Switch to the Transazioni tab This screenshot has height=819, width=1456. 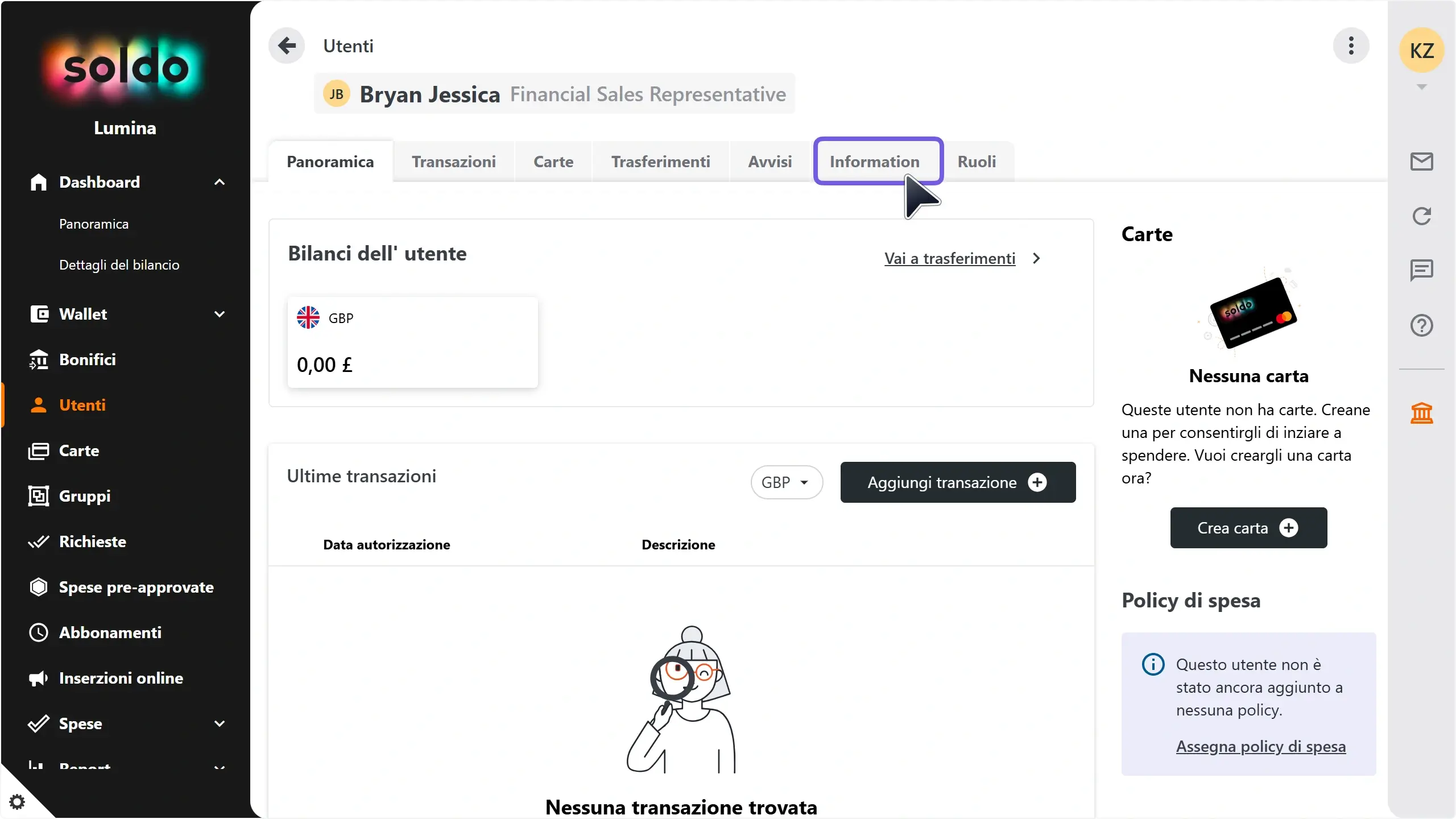(453, 162)
